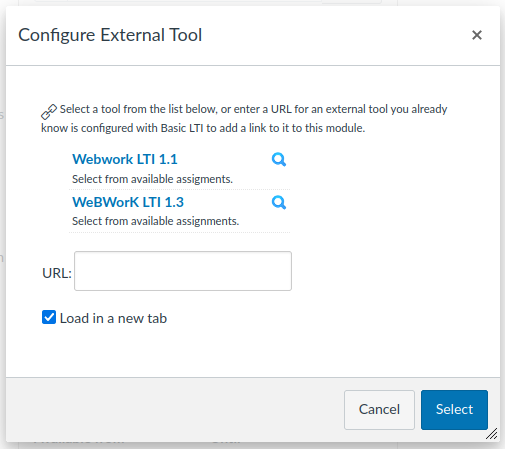Select the Webwork LTI 1.1 tool link
The width and height of the screenshot is (505, 449).
pyautogui.click(x=125, y=159)
